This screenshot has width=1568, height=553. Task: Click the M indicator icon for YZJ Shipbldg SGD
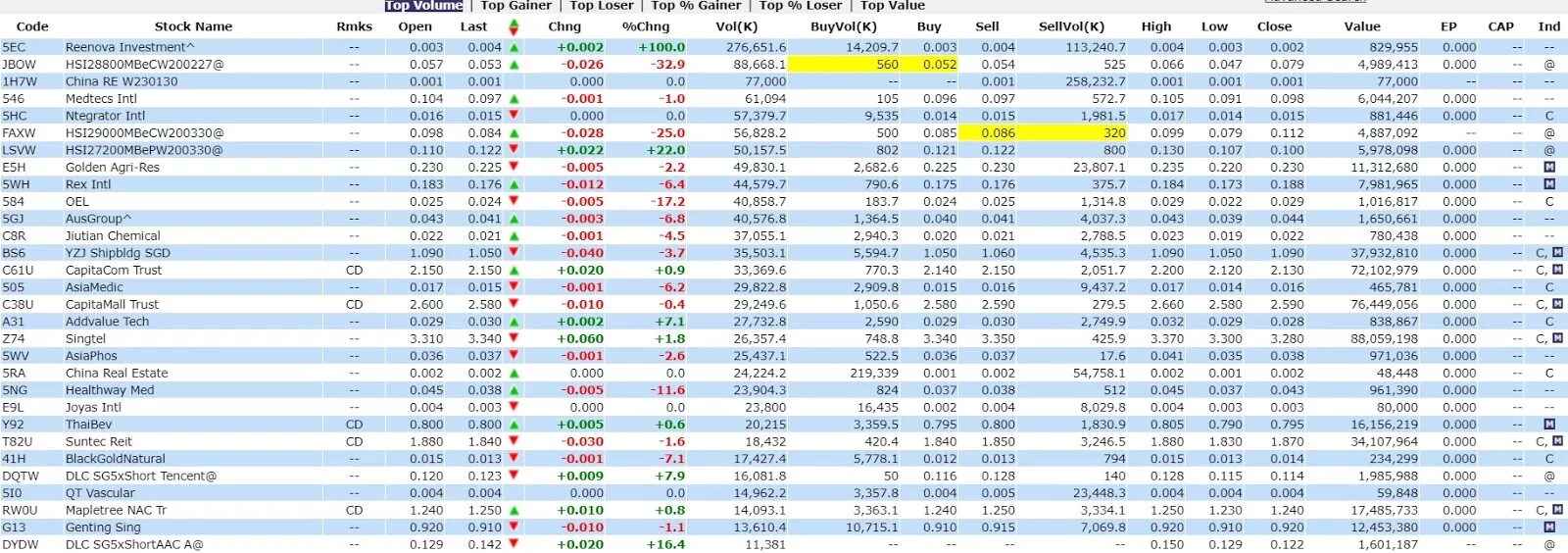pyautogui.click(x=1558, y=253)
